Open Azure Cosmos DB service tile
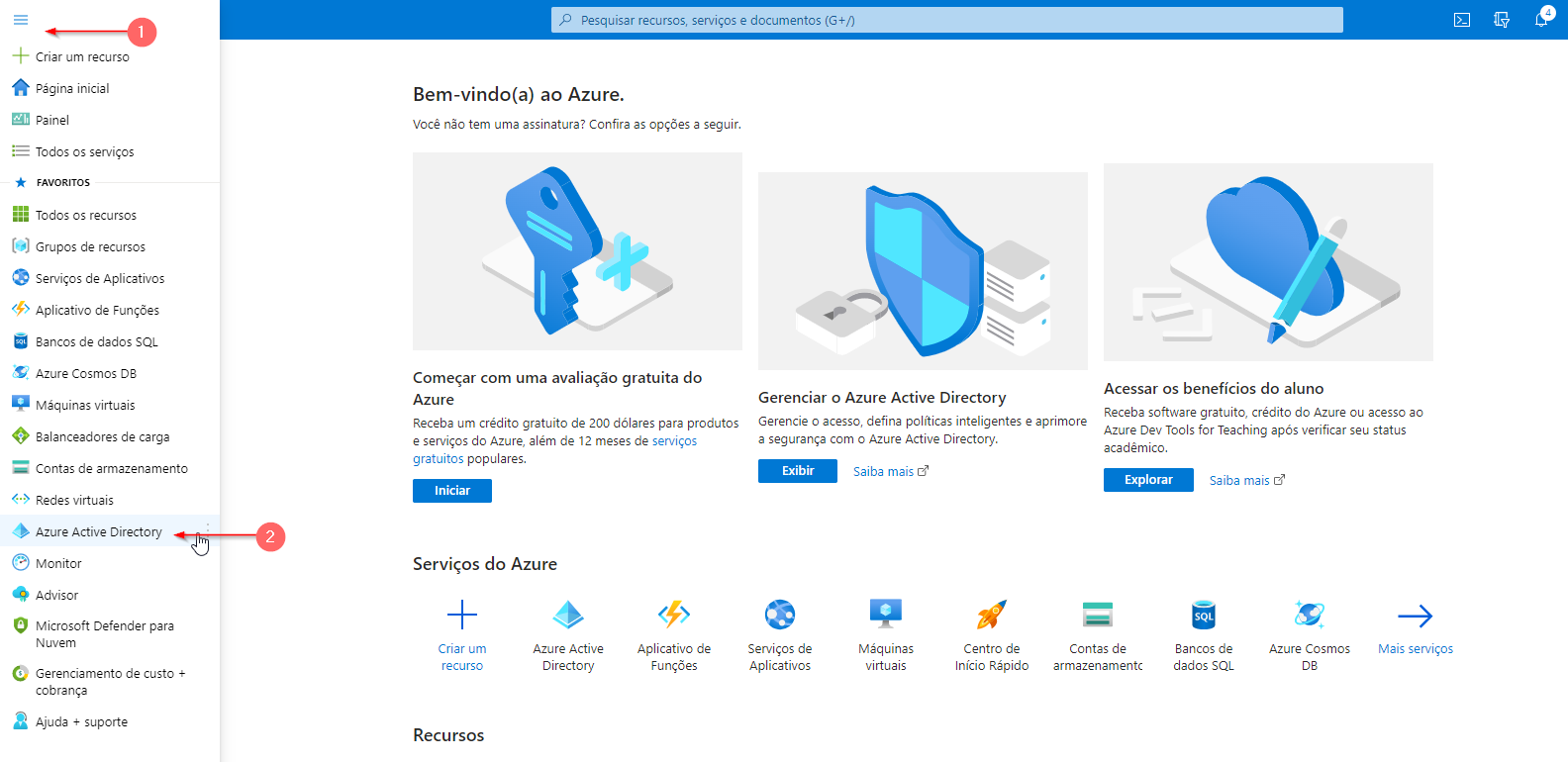 pyautogui.click(x=1310, y=633)
